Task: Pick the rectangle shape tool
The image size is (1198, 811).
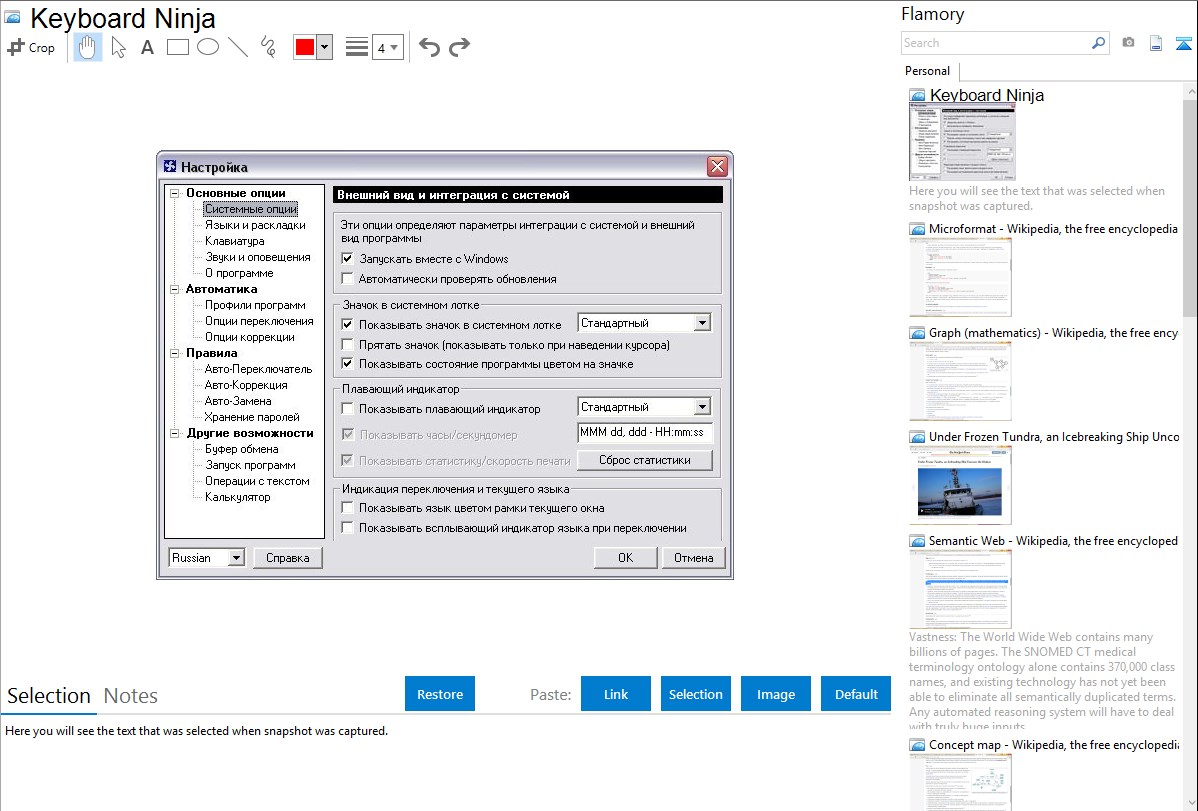Action: [177, 47]
